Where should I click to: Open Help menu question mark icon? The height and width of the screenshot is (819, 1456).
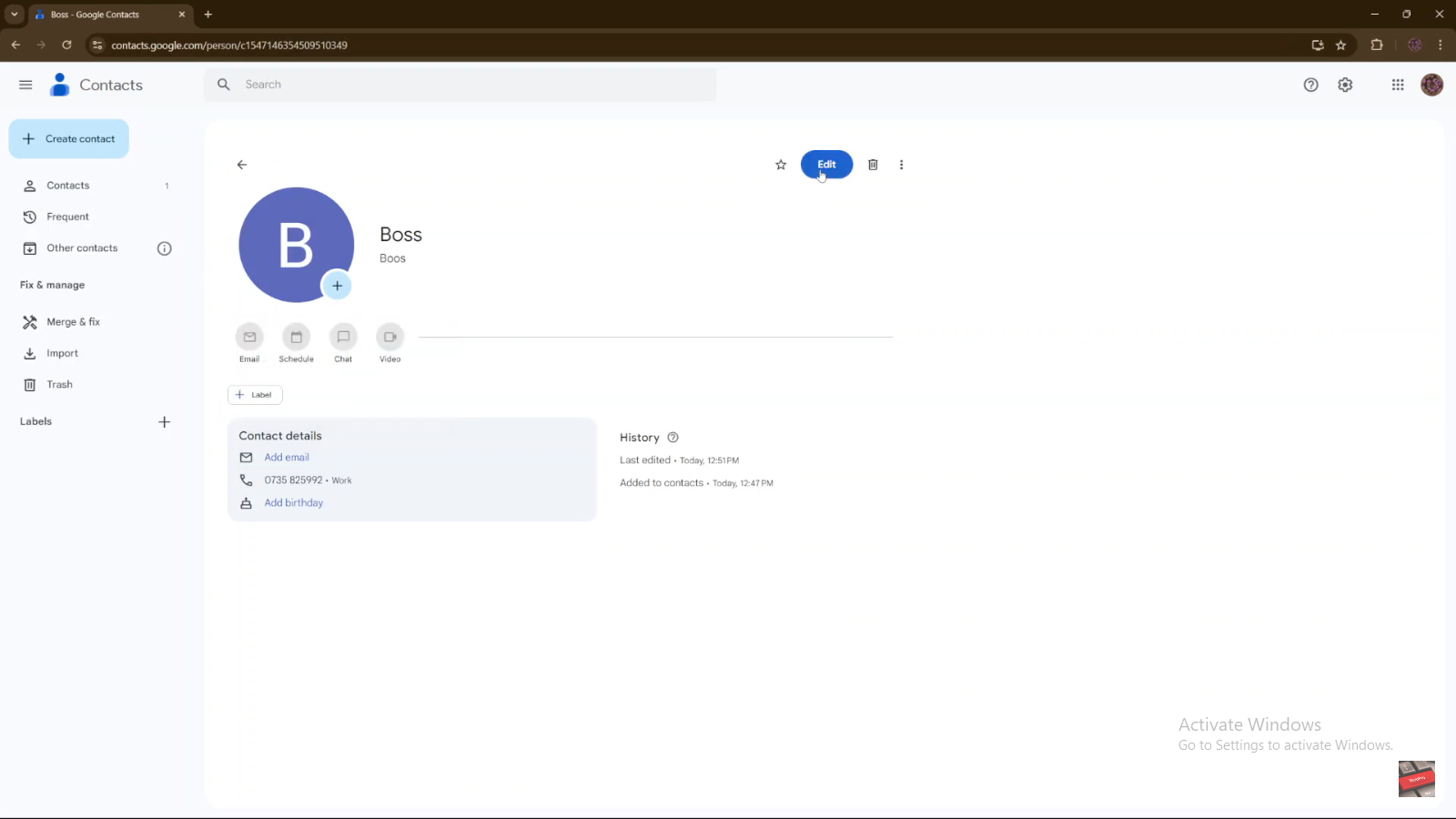pyautogui.click(x=1310, y=85)
